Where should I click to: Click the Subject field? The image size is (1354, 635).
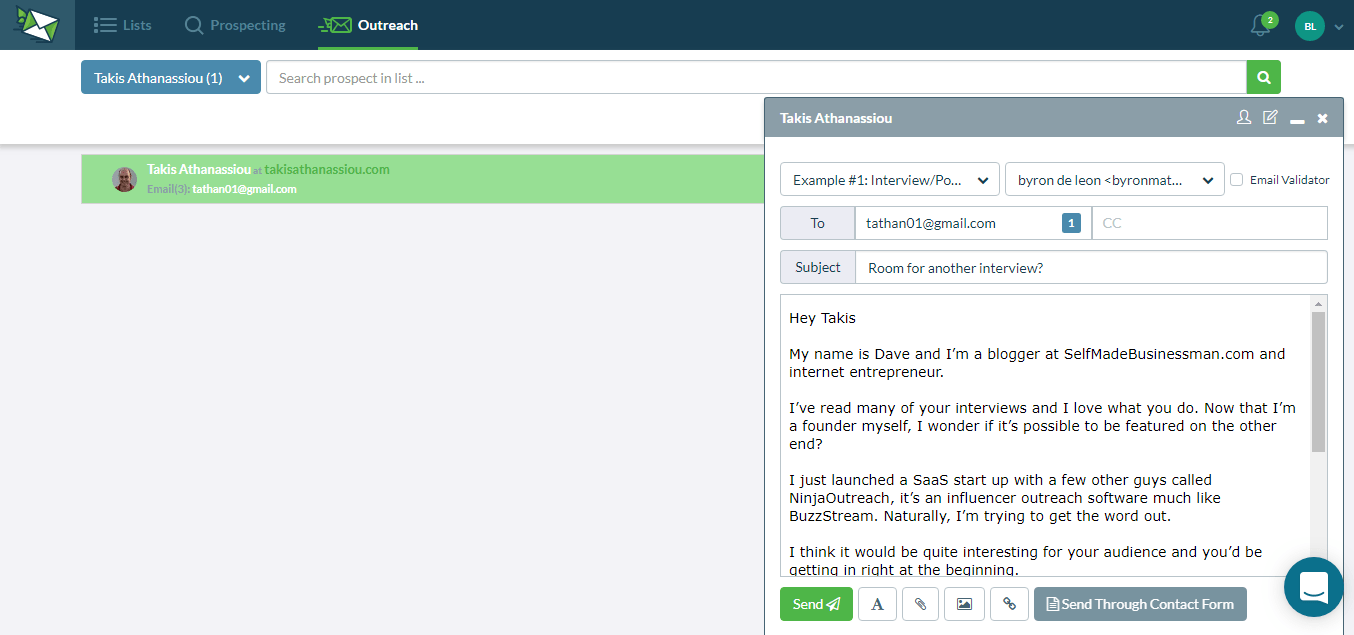[1091, 267]
